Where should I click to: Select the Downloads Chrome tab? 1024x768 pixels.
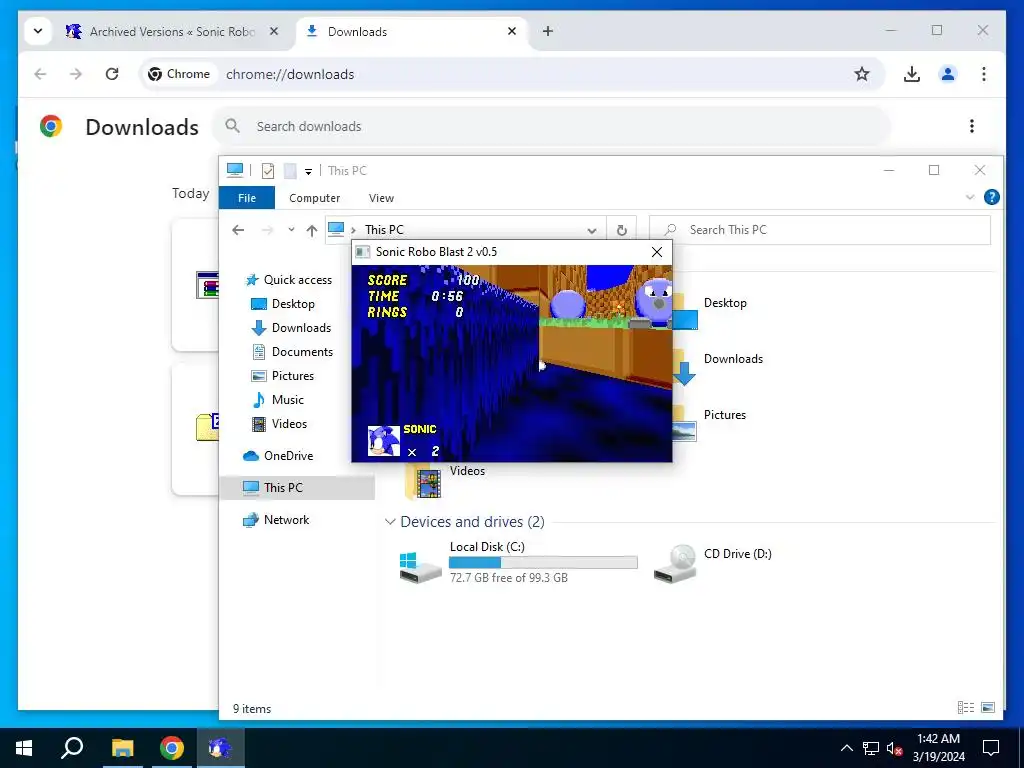coord(411,31)
